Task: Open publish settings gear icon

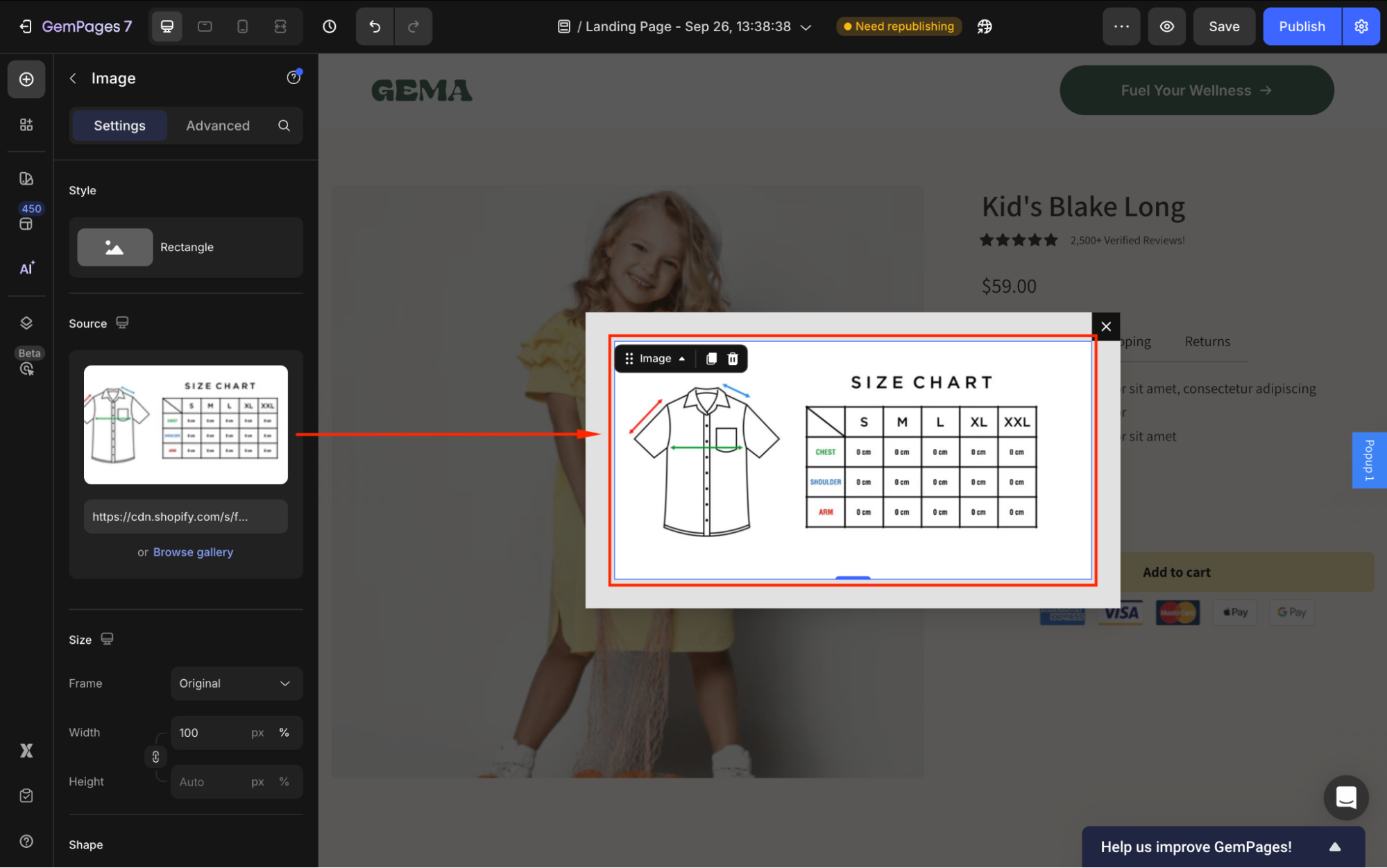Action: point(1361,26)
